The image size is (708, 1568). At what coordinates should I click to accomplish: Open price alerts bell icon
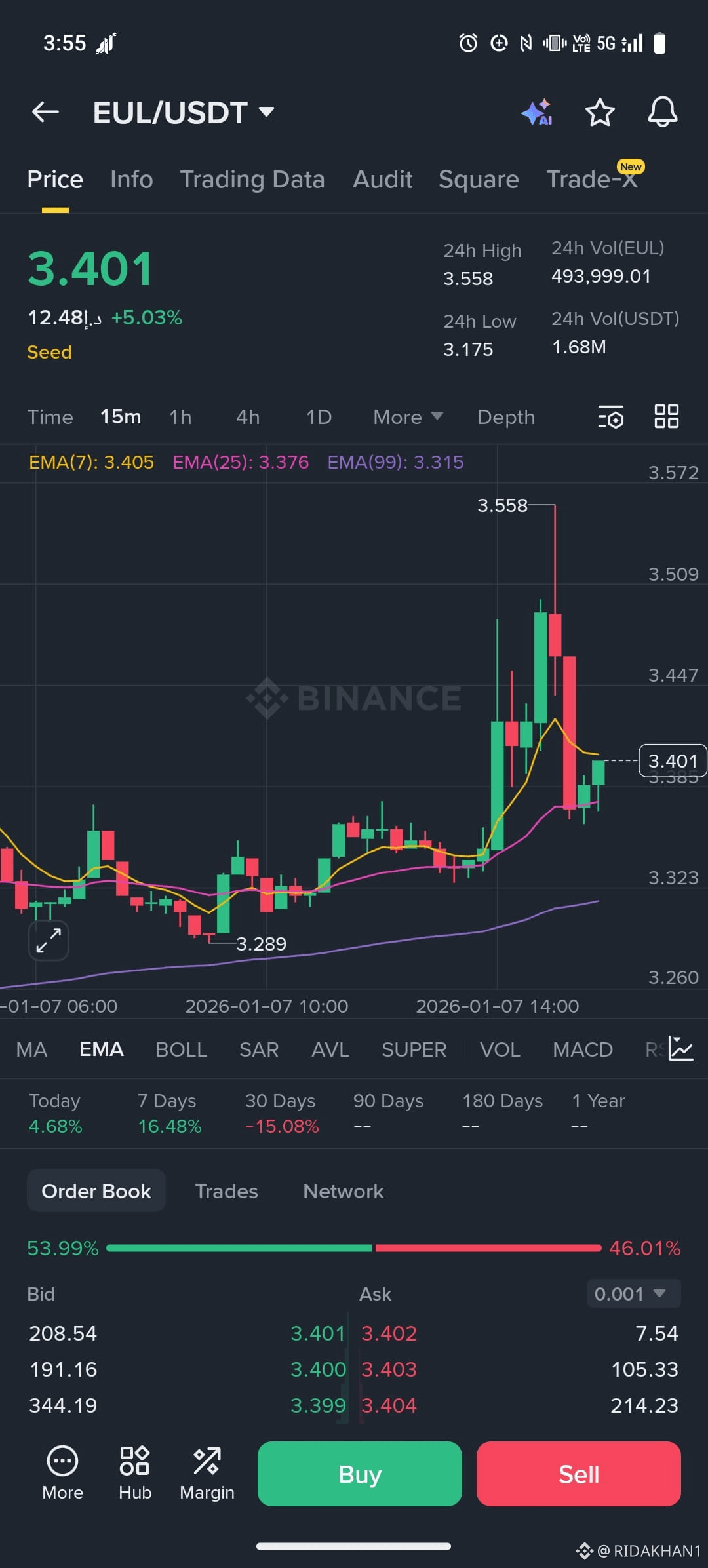pyautogui.click(x=662, y=112)
